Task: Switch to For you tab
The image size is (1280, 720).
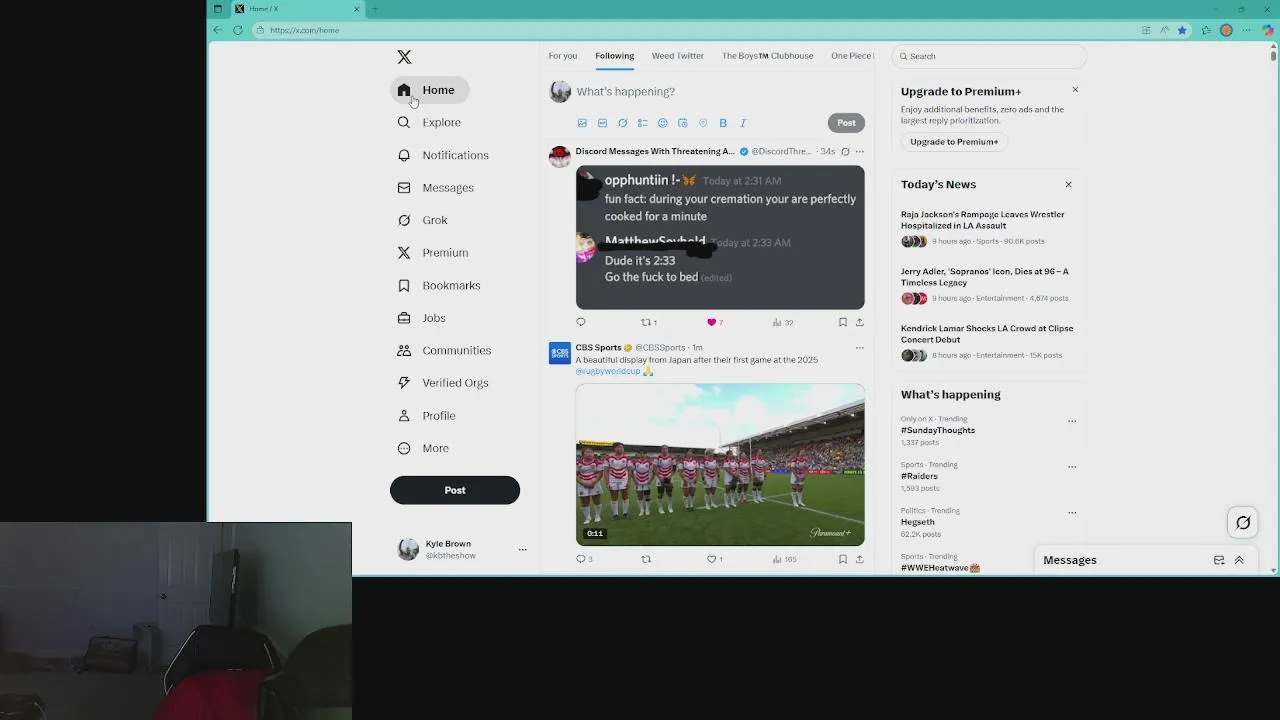Action: coord(563,56)
